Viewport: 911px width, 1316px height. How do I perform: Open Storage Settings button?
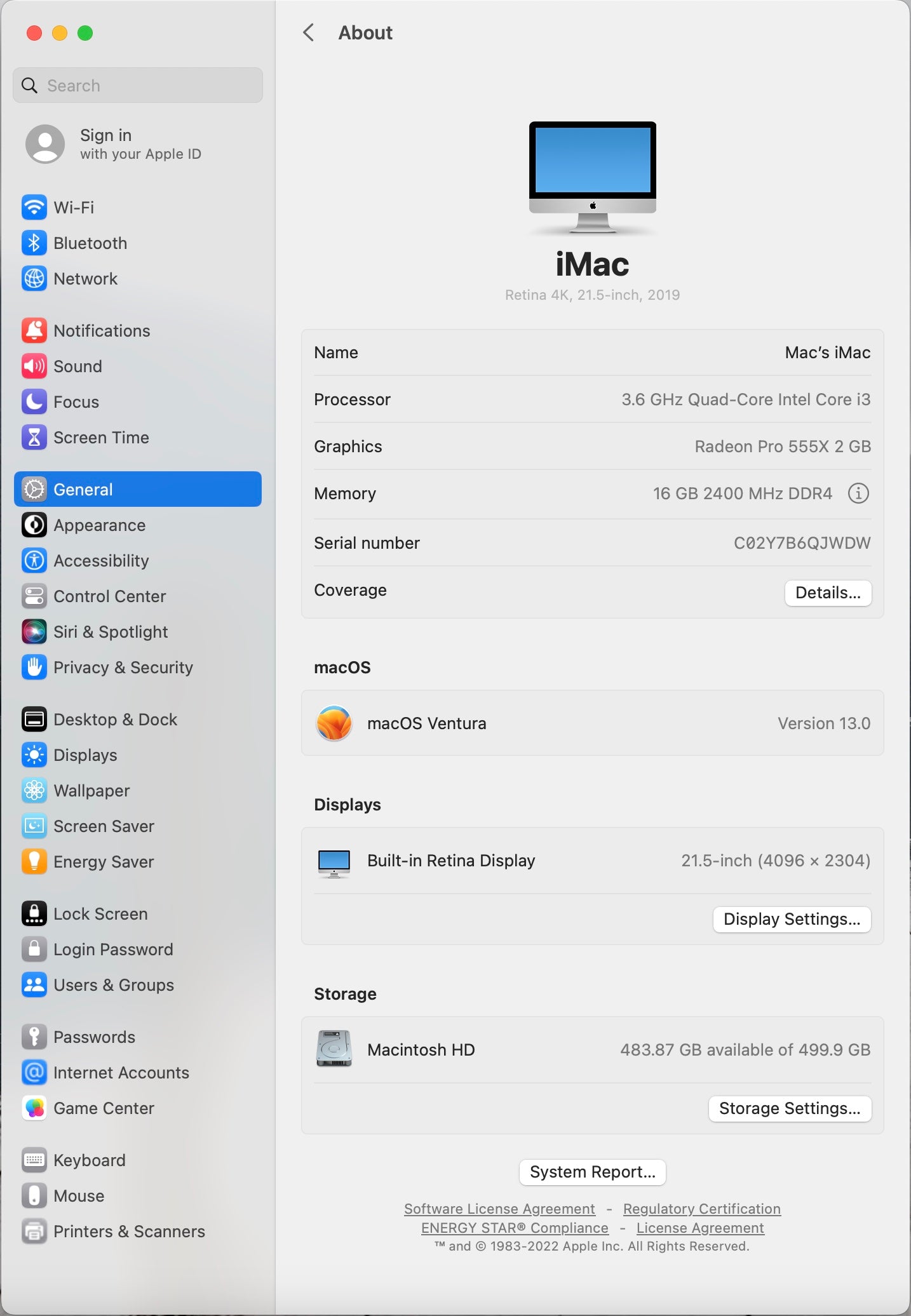click(790, 1108)
